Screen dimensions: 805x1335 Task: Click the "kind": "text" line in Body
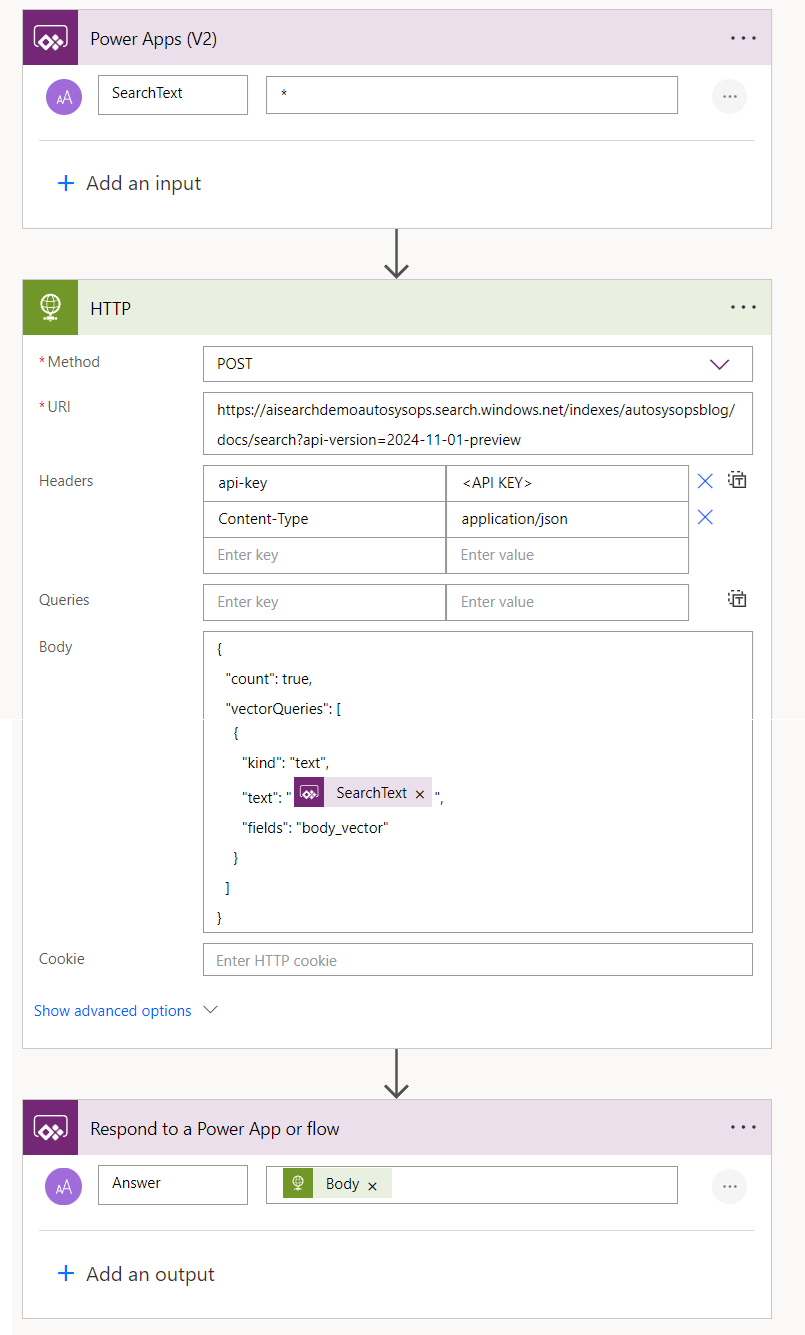[286, 763]
